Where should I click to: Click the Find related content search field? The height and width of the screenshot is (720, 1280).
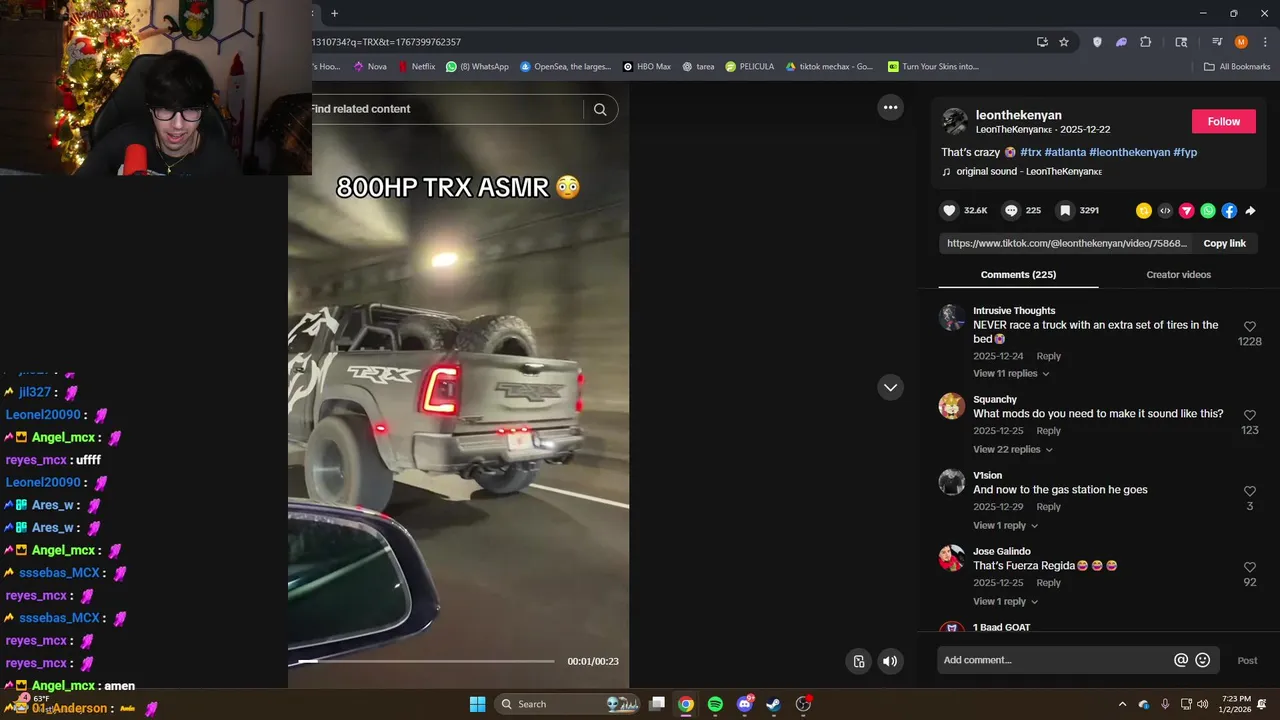(446, 109)
